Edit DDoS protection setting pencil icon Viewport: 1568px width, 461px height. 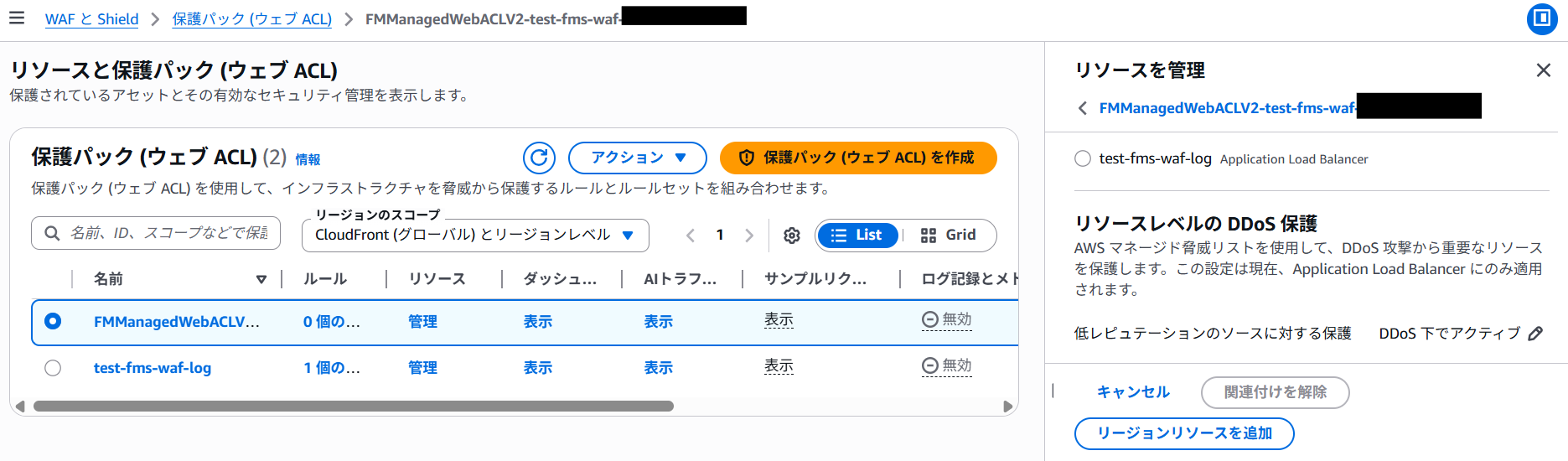[x=1535, y=334]
